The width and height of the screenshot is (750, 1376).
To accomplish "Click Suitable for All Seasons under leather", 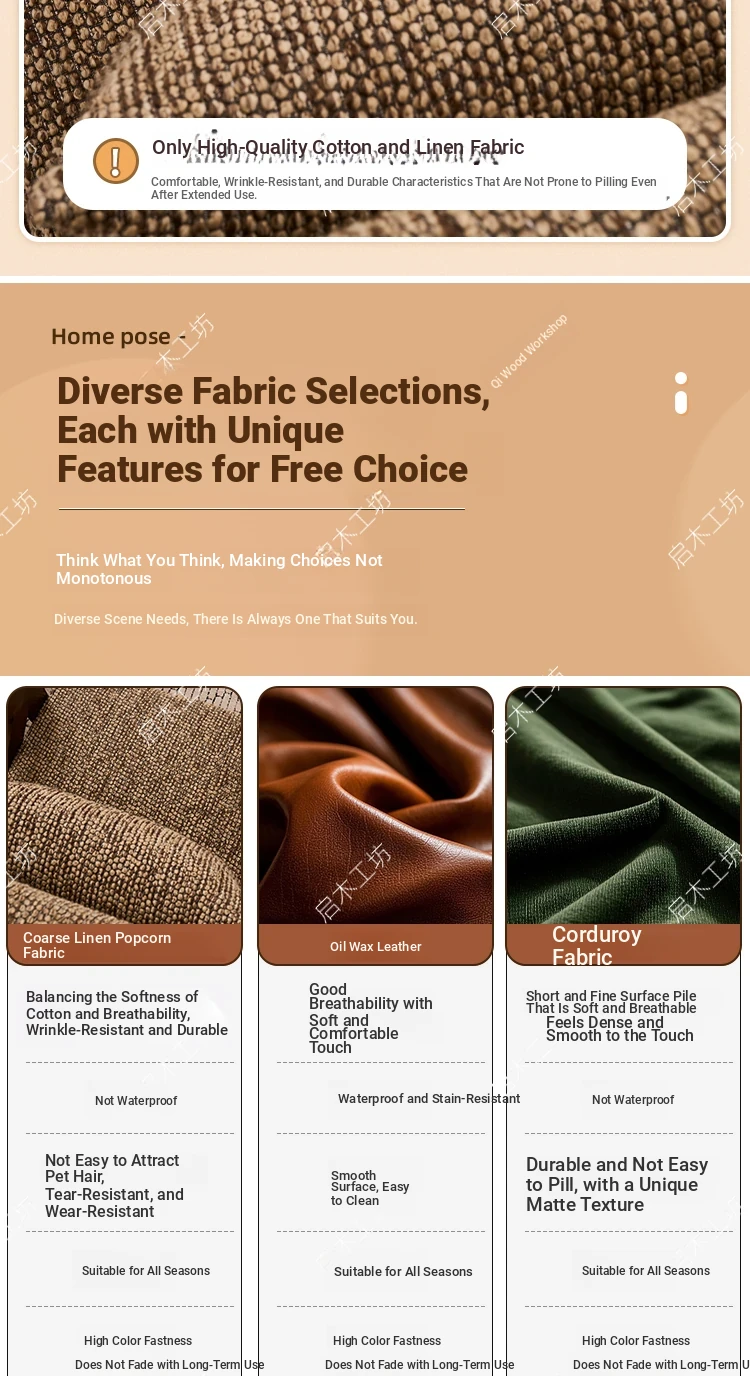I will pos(403,1271).
